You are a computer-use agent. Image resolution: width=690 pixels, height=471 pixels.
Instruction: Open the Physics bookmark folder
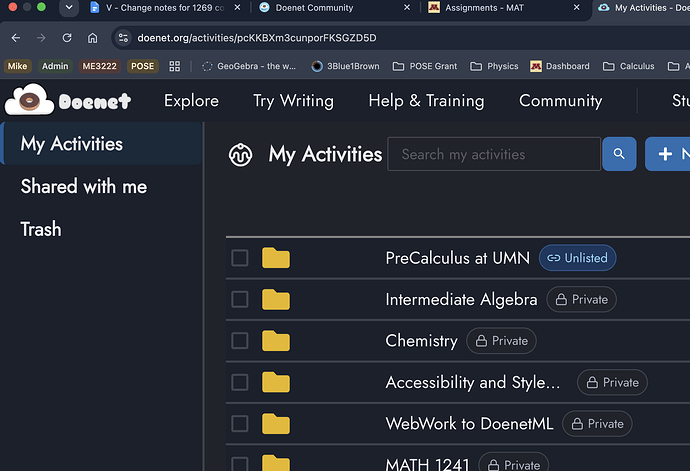click(494, 66)
